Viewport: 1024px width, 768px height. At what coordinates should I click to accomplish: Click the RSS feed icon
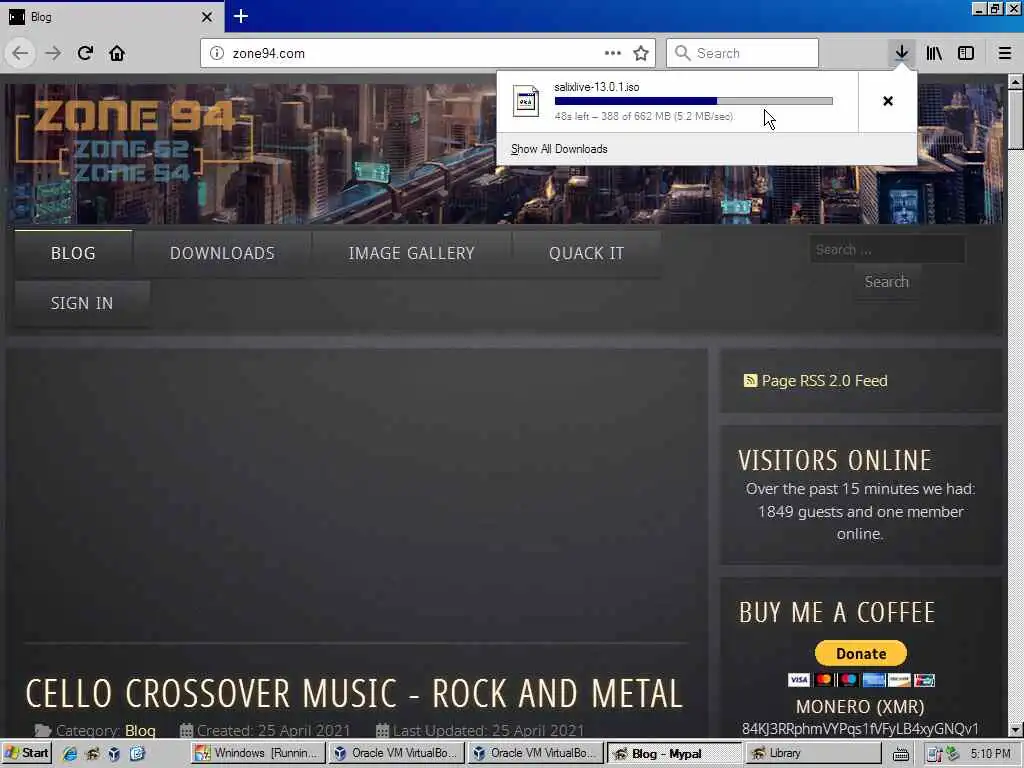[x=750, y=380]
